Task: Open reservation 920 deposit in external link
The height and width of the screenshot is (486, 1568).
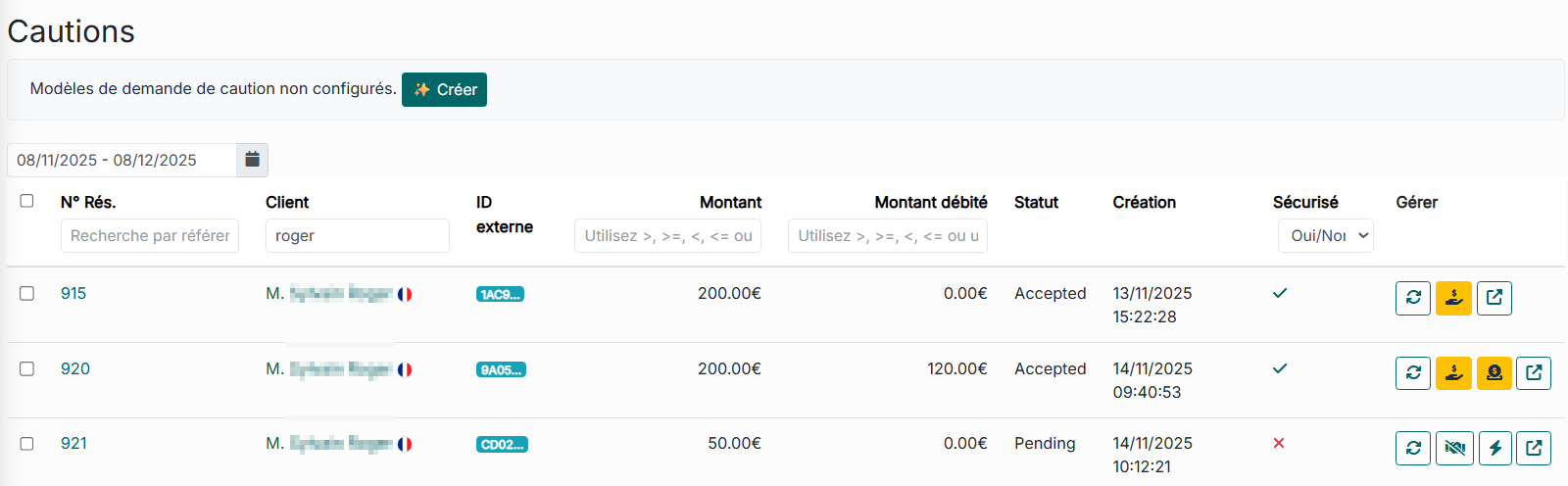Action: tap(1534, 373)
